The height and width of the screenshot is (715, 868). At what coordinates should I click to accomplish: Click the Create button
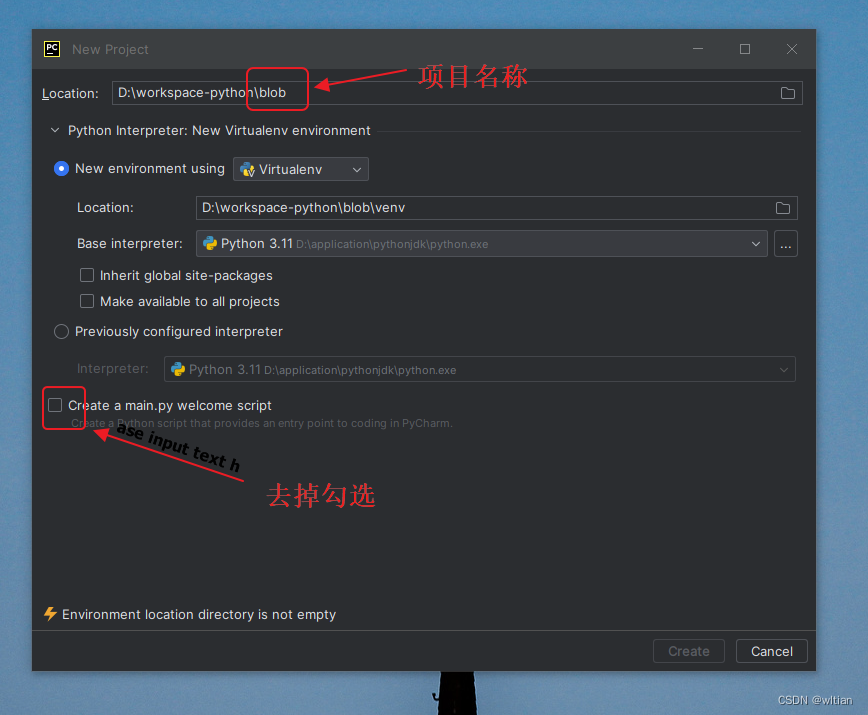(689, 651)
